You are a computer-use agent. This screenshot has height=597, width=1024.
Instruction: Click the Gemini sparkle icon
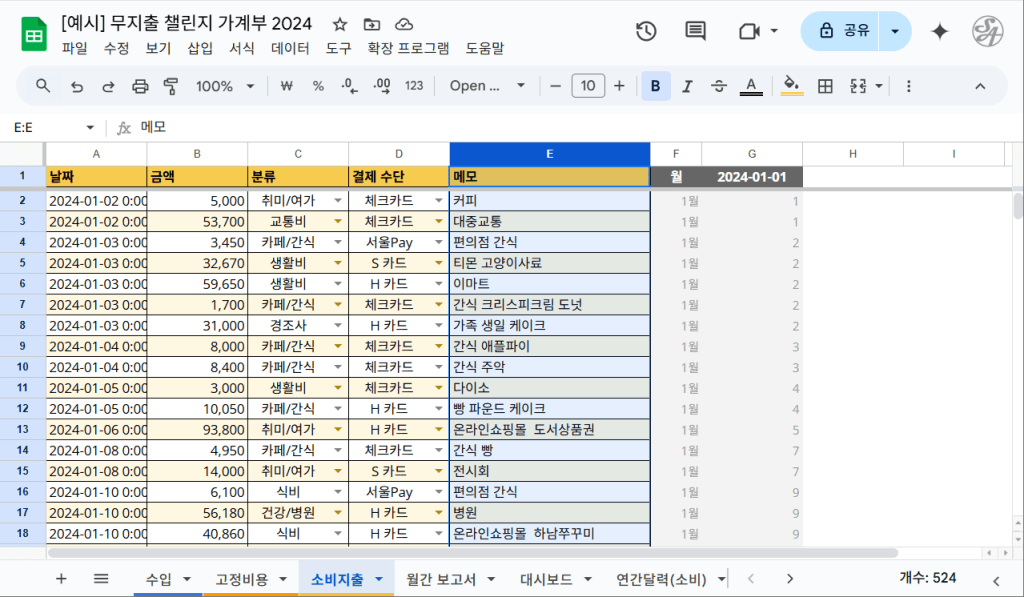tap(940, 31)
